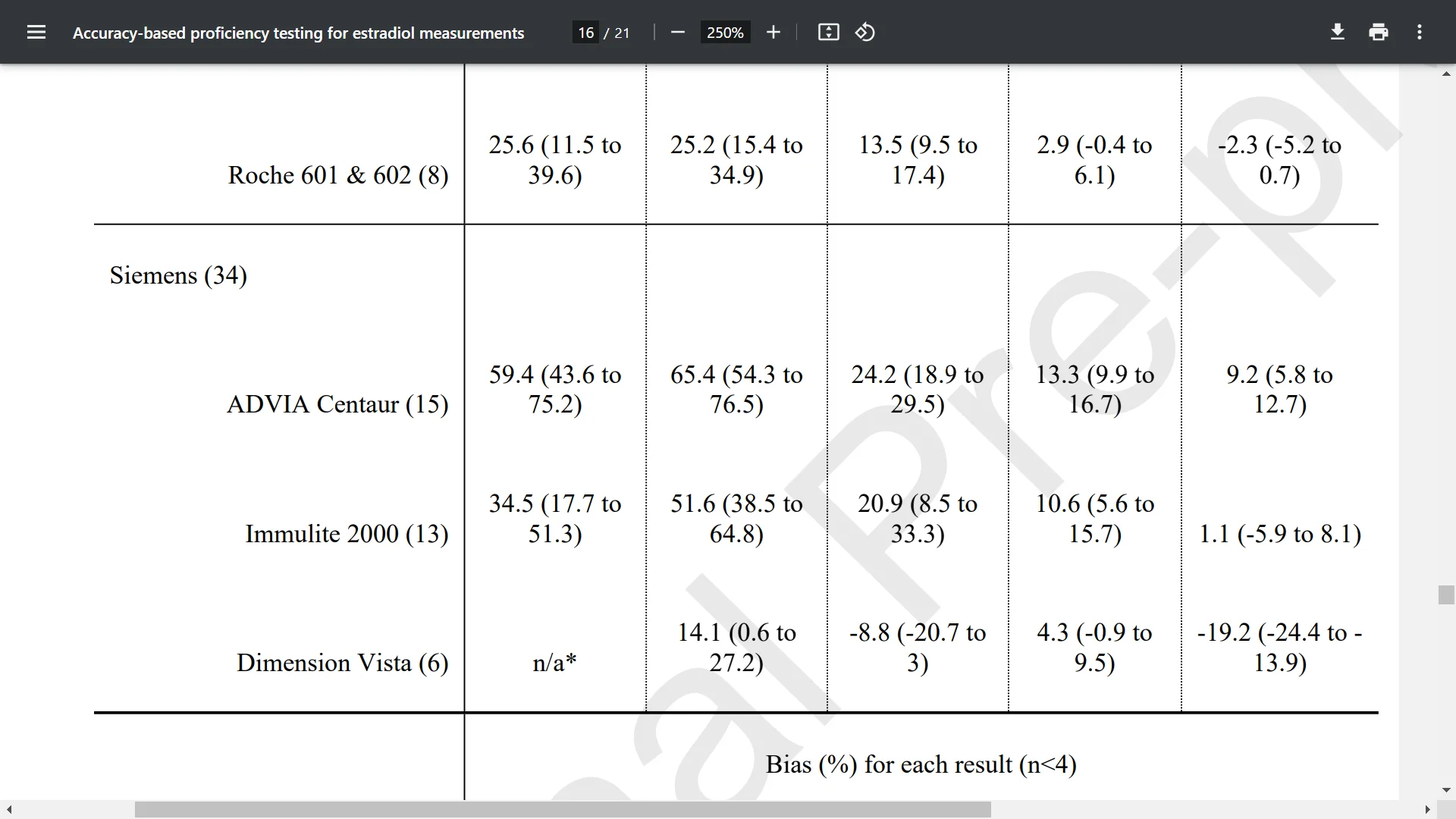1456x819 pixels.
Task: Click the page number field showing 16
Action: (x=585, y=33)
